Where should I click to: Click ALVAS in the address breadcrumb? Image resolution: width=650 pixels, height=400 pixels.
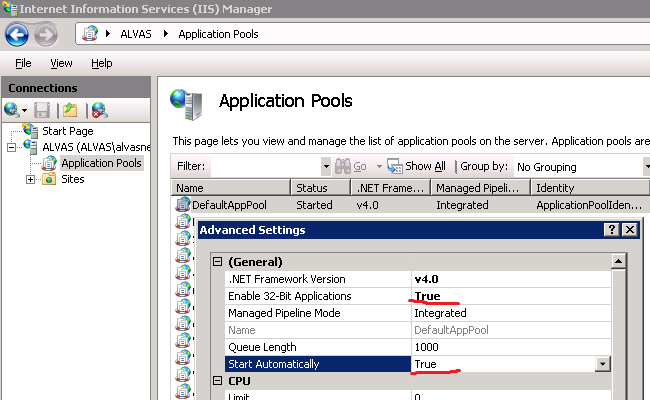pyautogui.click(x=136, y=34)
